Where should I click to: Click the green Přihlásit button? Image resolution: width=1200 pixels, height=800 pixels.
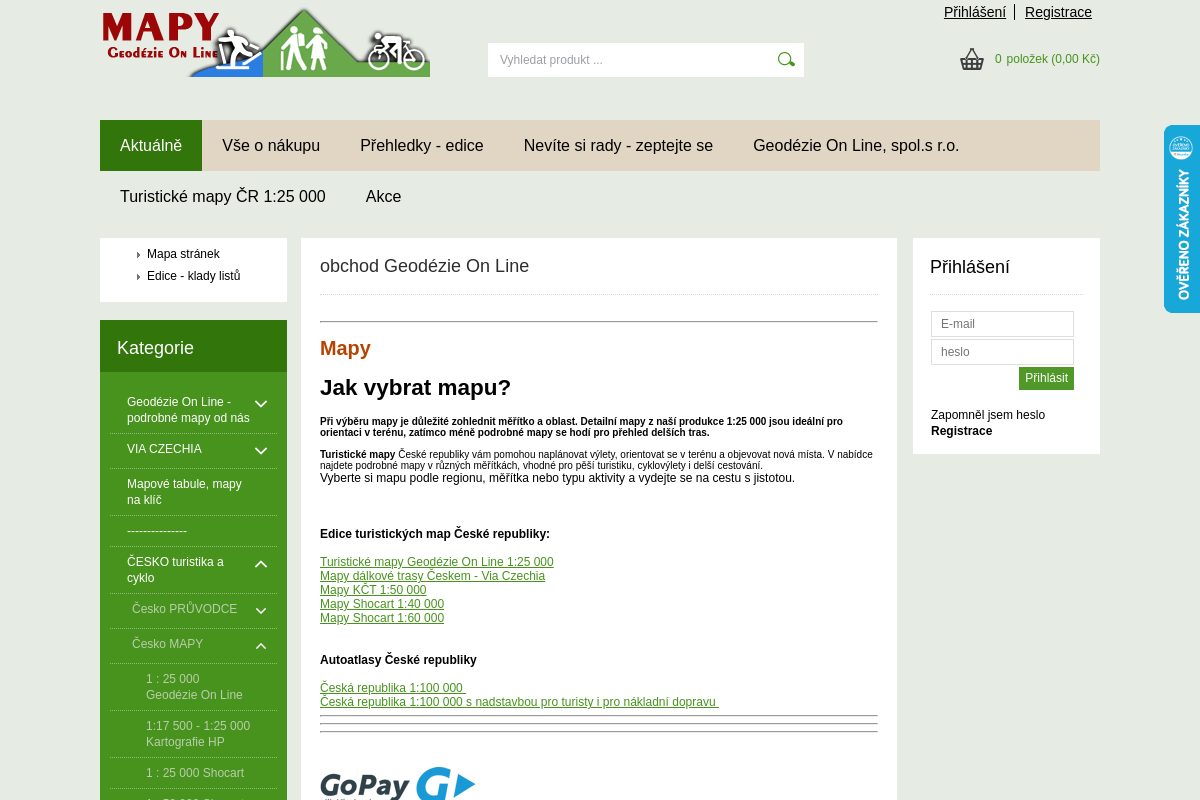point(1046,378)
